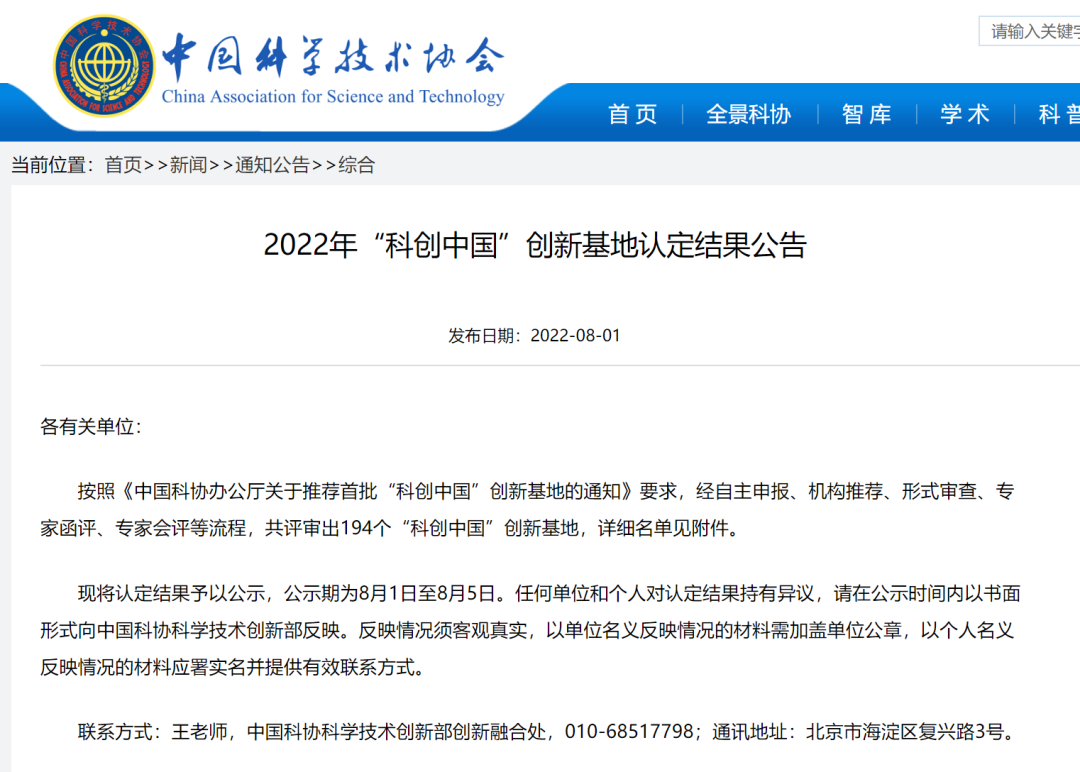Click the 各有关单位 salutation line
The height and width of the screenshot is (772, 1080).
click(x=91, y=427)
